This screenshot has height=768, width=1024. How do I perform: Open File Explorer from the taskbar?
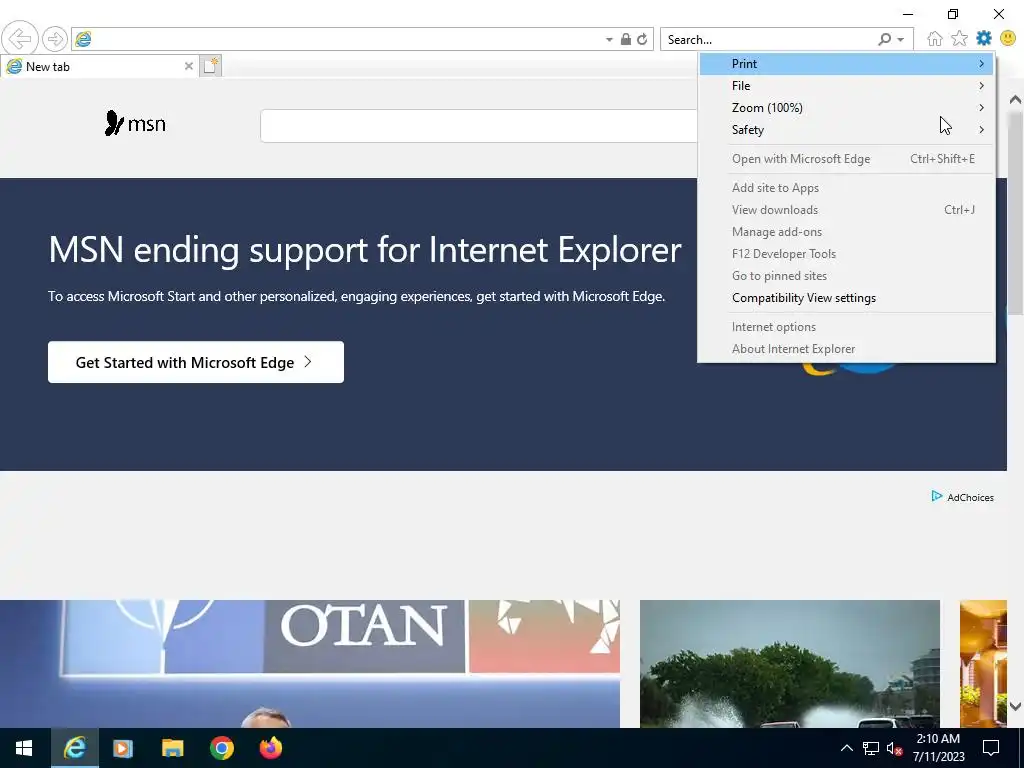coord(172,748)
